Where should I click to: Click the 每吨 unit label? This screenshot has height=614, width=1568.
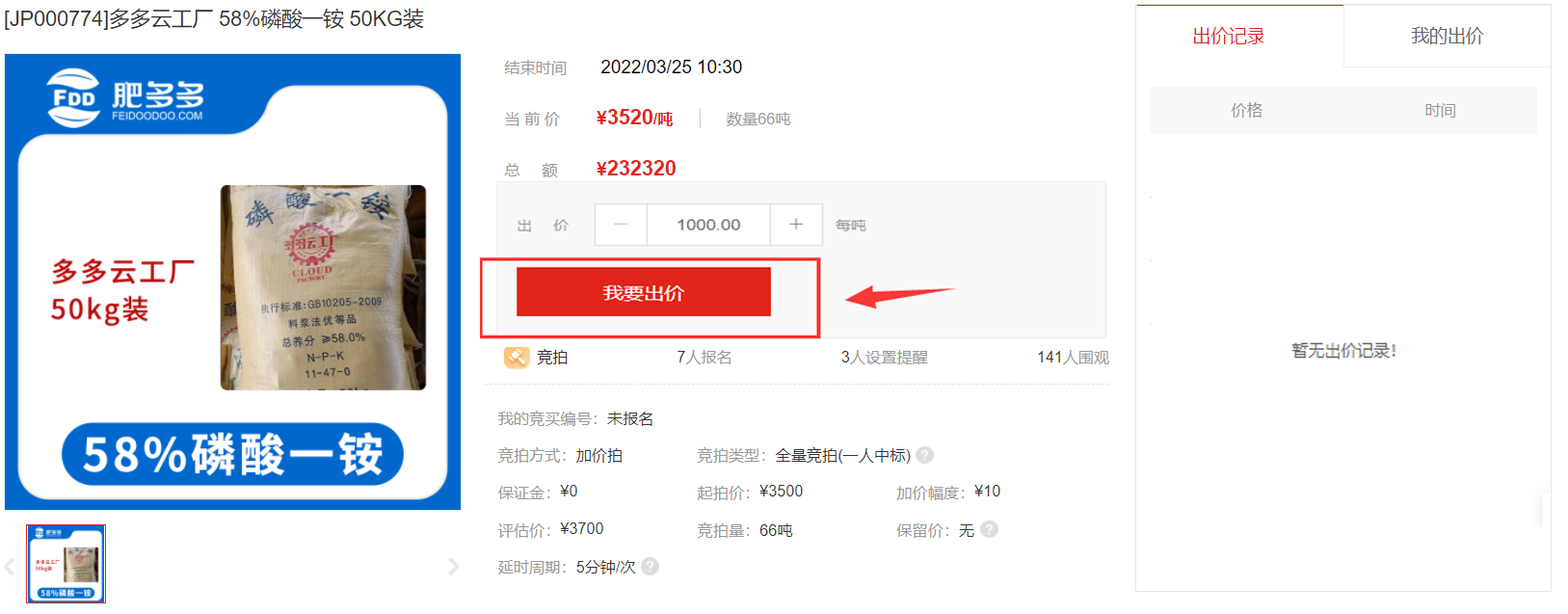851,225
